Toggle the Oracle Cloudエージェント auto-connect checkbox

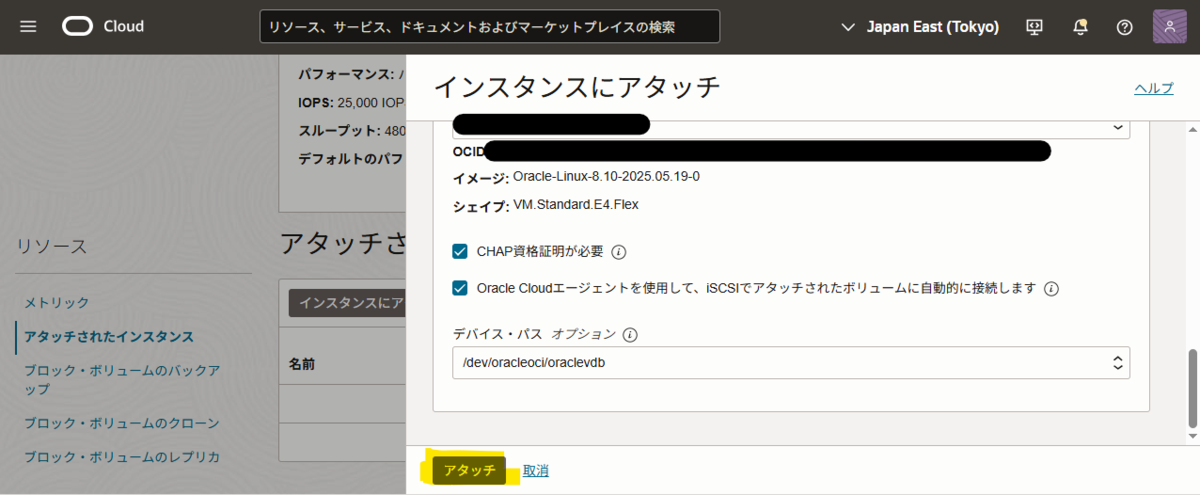point(460,288)
